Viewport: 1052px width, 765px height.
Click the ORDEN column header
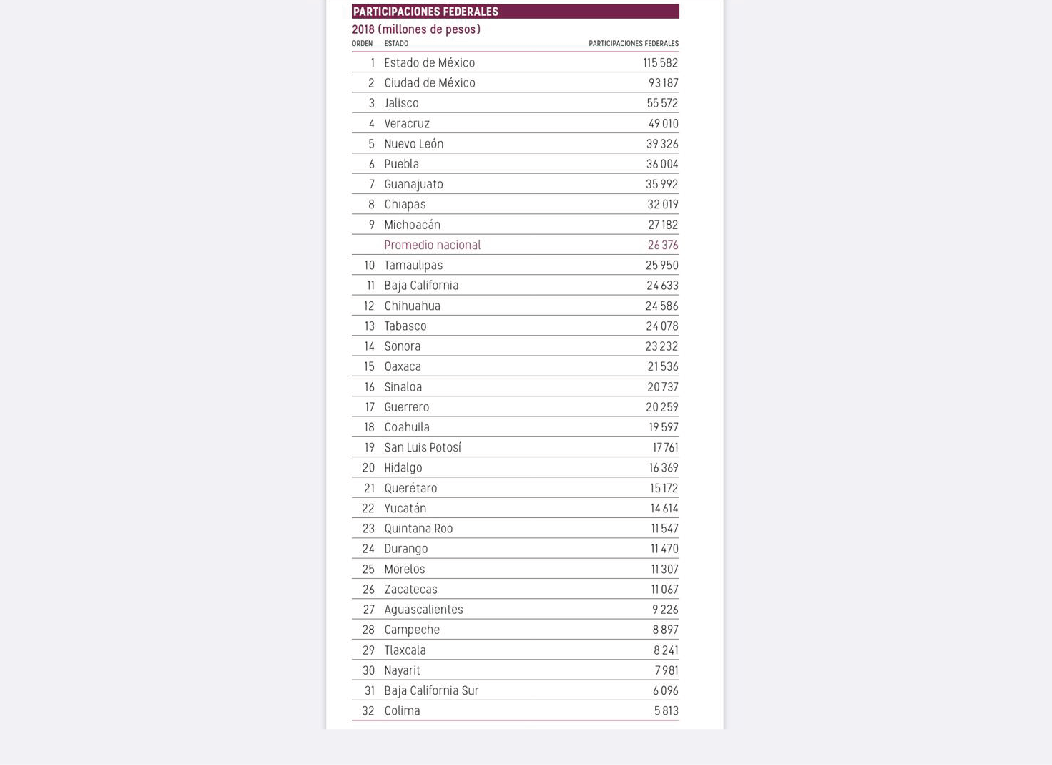click(x=362, y=44)
